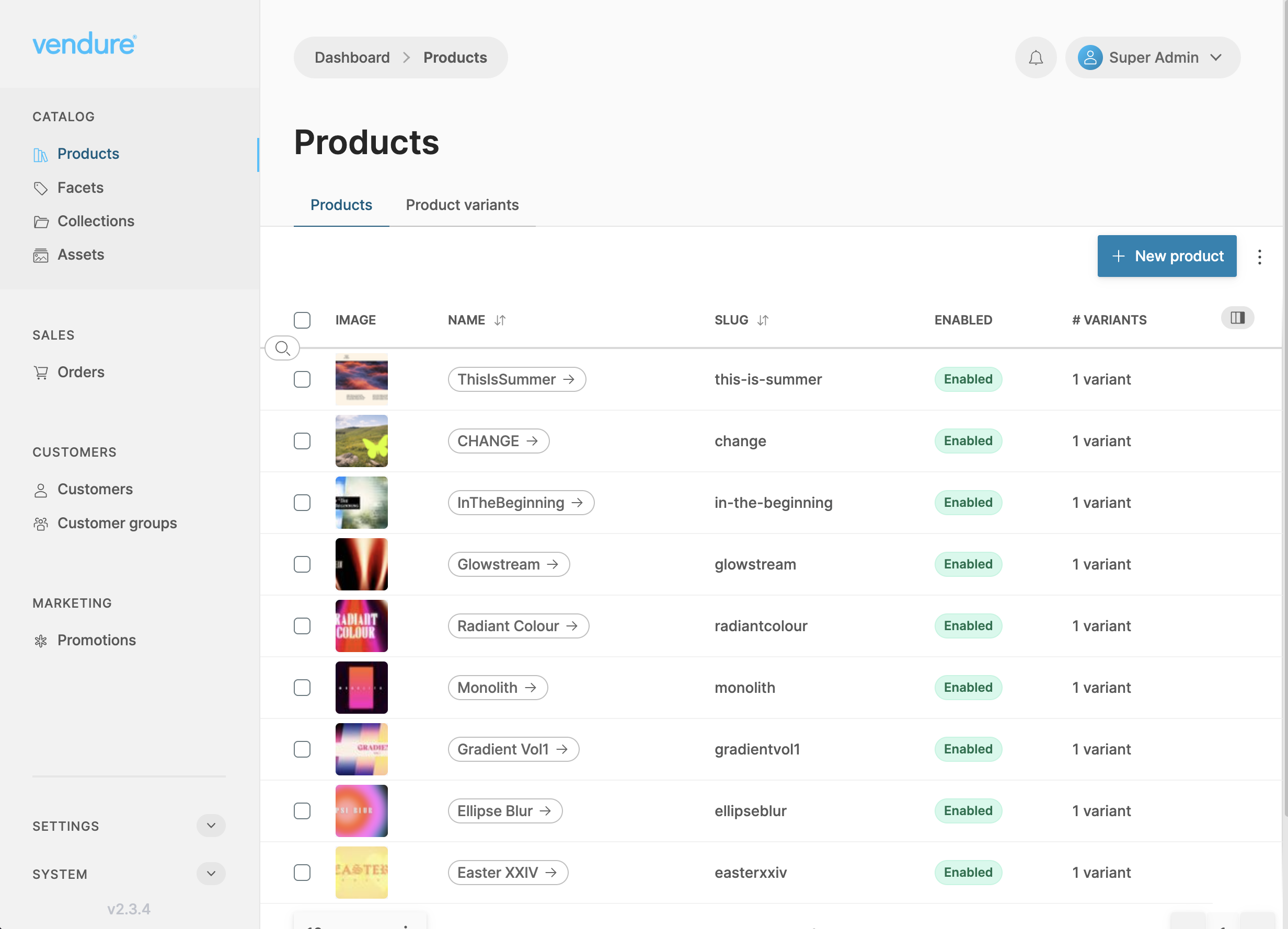Image resolution: width=1288 pixels, height=929 pixels.
Task: Open the Radiant Colour product link
Action: (518, 626)
